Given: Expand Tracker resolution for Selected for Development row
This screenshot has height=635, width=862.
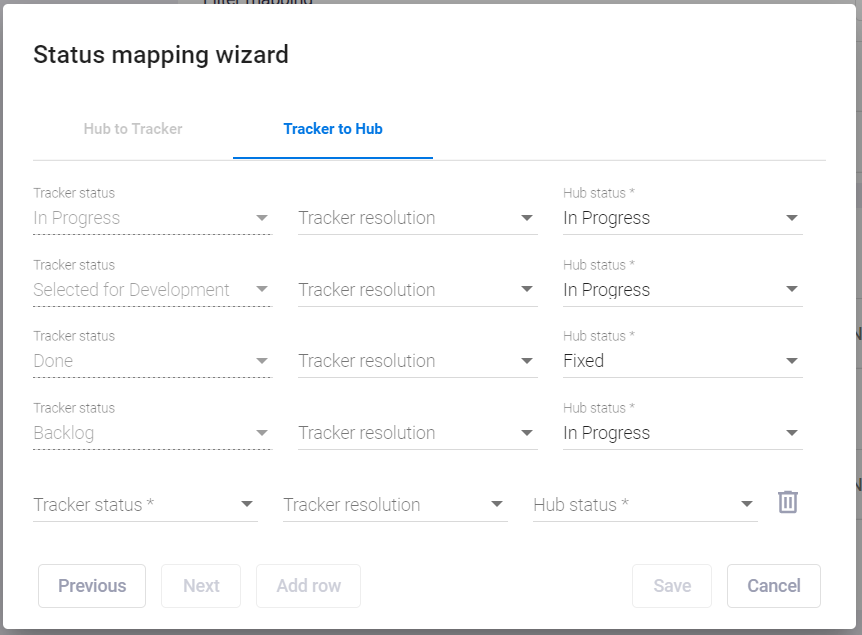Looking at the screenshot, I should [417, 290].
